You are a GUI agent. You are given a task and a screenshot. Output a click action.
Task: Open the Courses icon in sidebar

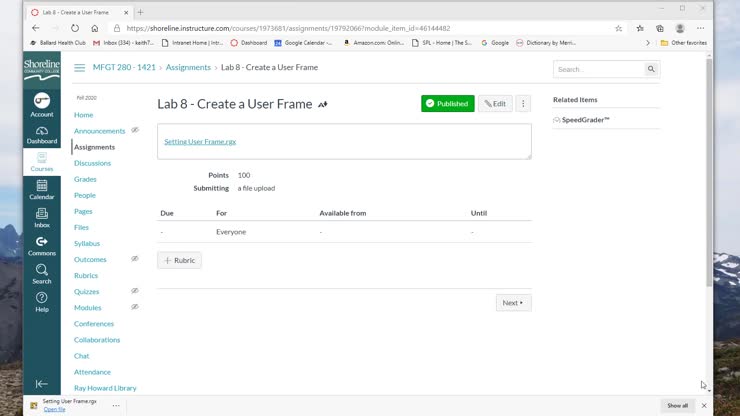pos(42,162)
